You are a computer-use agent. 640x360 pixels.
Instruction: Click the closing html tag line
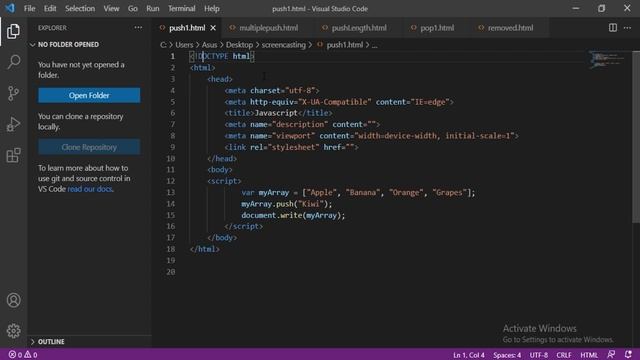[205, 249]
